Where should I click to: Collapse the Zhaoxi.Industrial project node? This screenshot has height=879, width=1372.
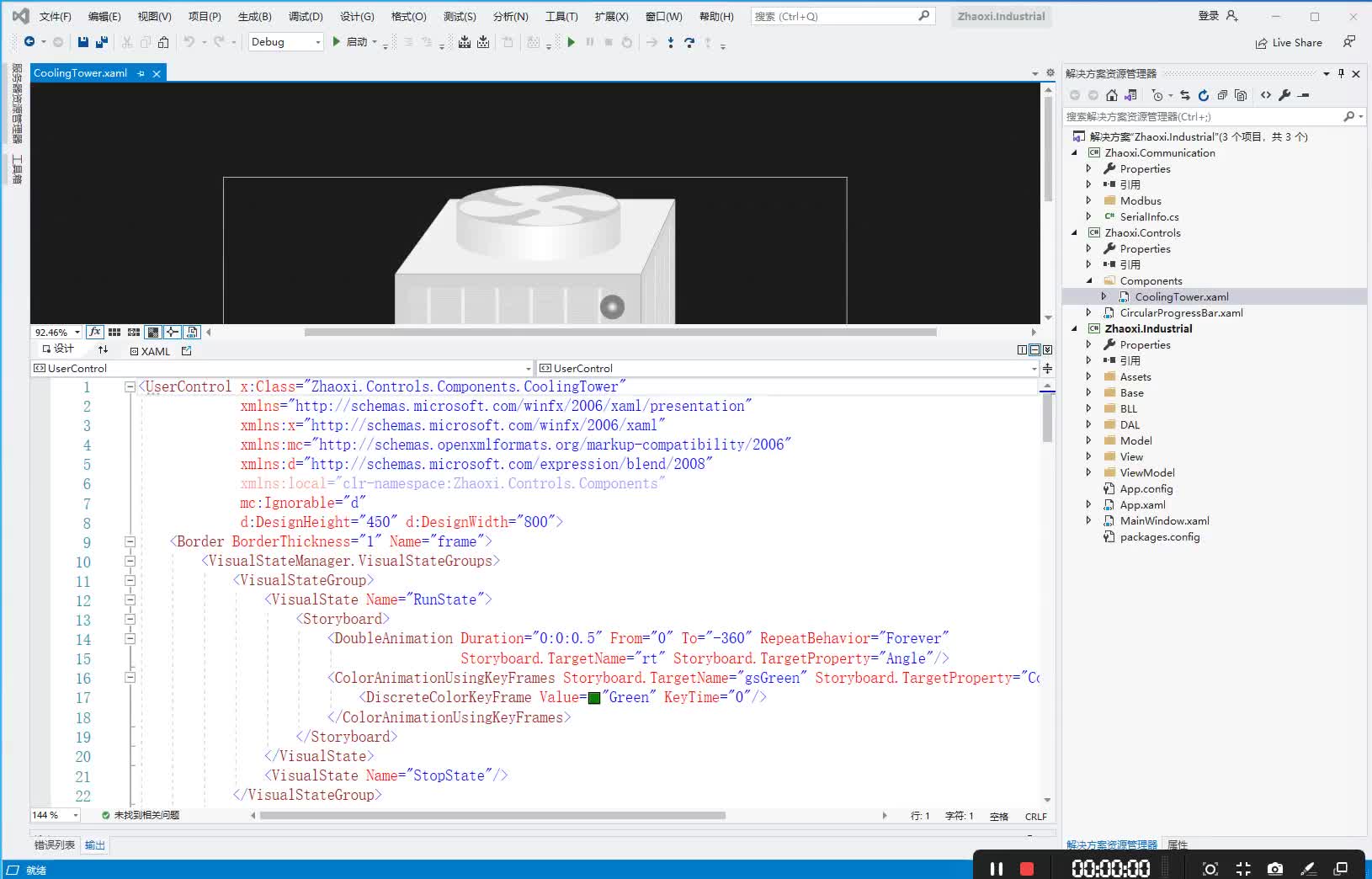click(x=1074, y=328)
